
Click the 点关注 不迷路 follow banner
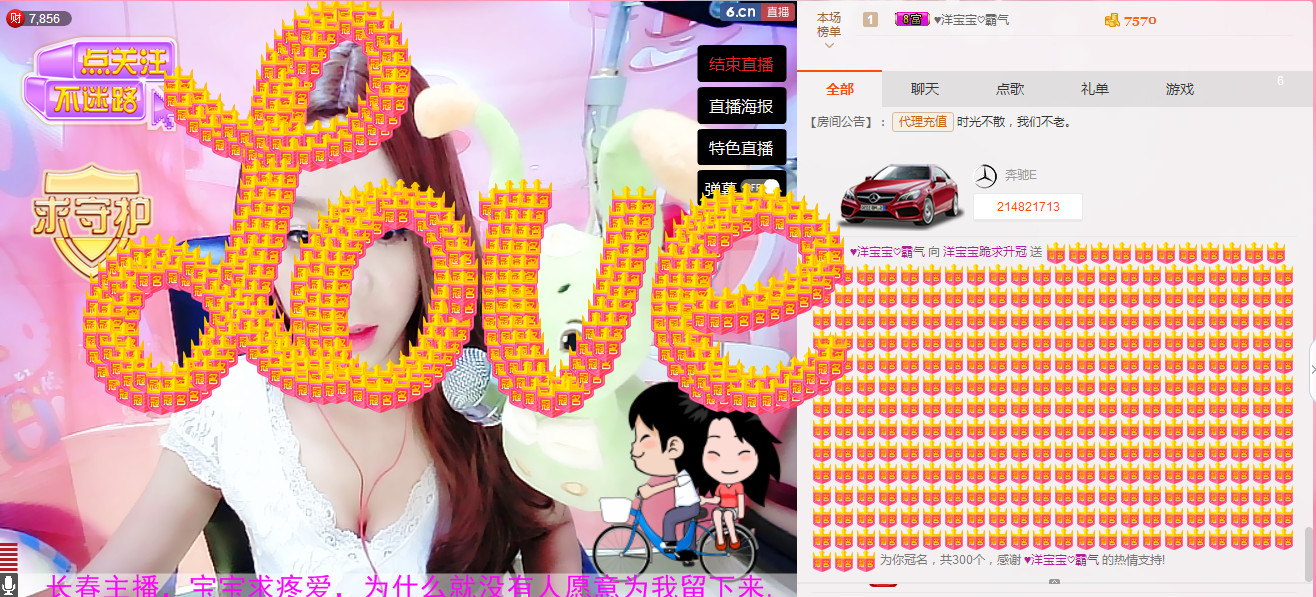[x=101, y=82]
